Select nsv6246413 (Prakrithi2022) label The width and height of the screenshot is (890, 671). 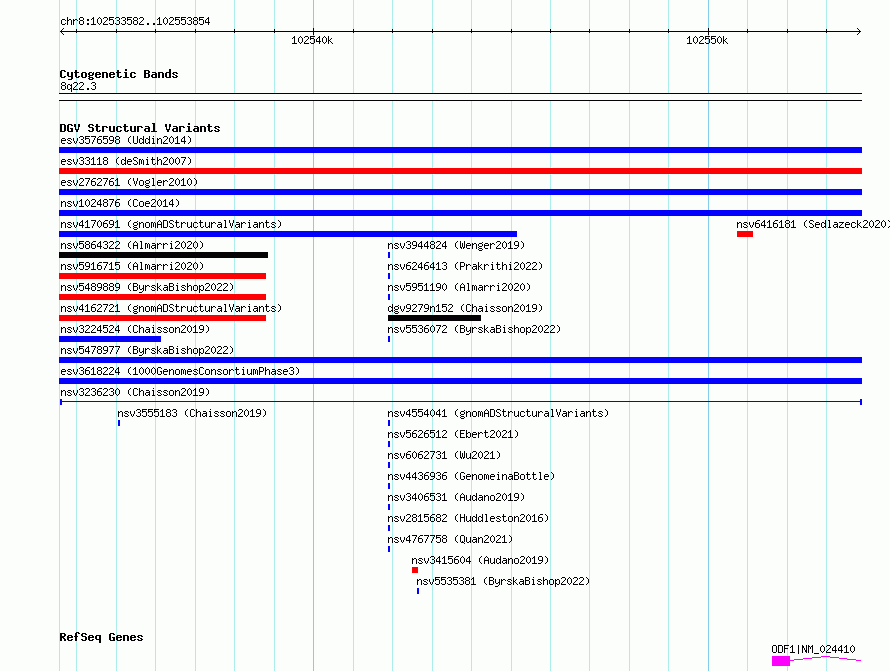point(465,266)
